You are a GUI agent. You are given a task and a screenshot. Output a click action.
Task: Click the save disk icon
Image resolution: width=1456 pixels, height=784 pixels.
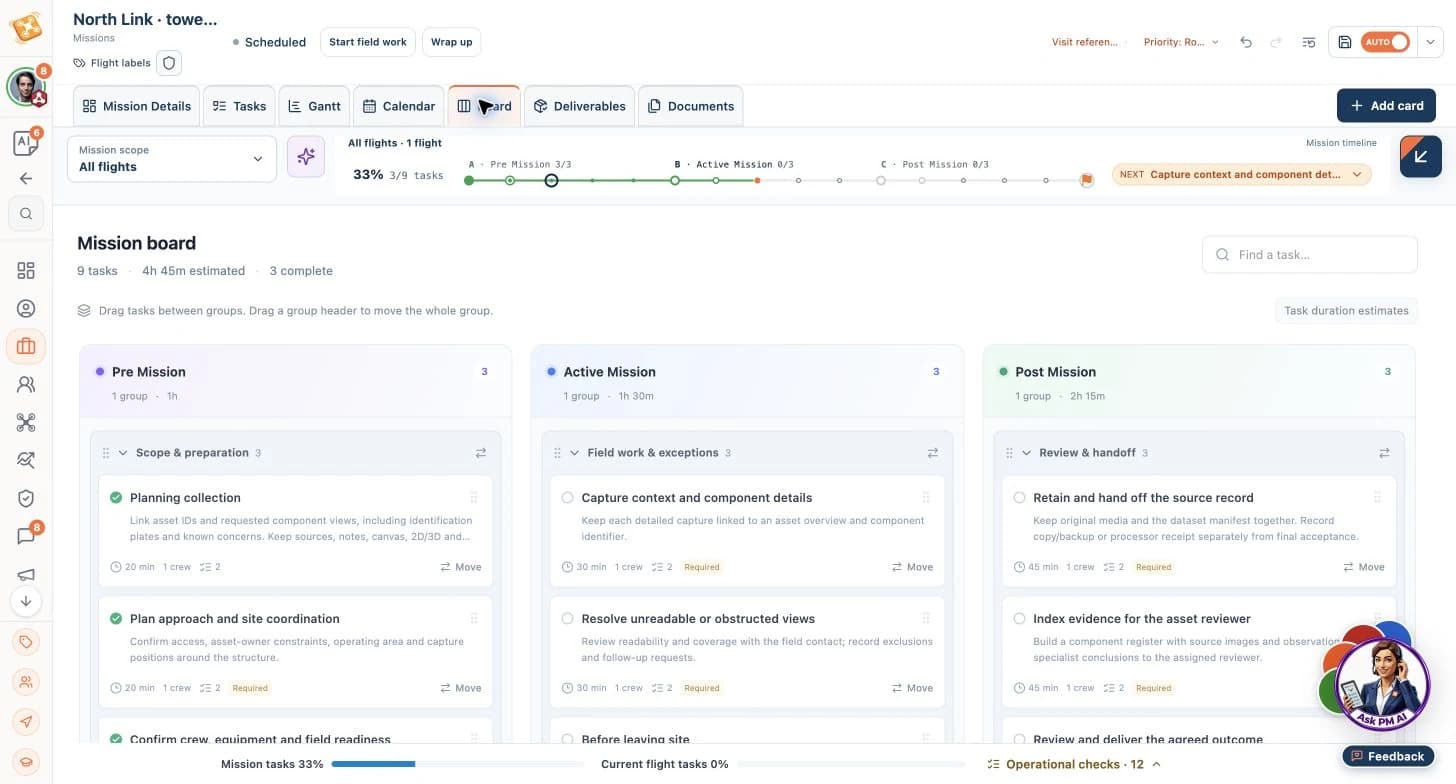(x=1345, y=42)
